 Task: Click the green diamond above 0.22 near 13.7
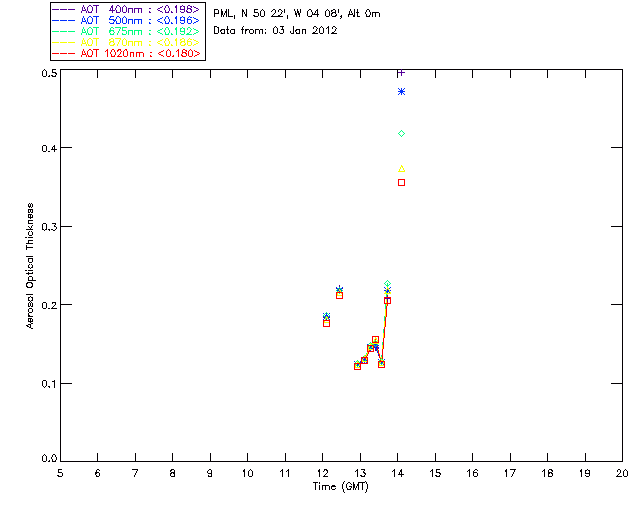pyautogui.click(x=387, y=283)
